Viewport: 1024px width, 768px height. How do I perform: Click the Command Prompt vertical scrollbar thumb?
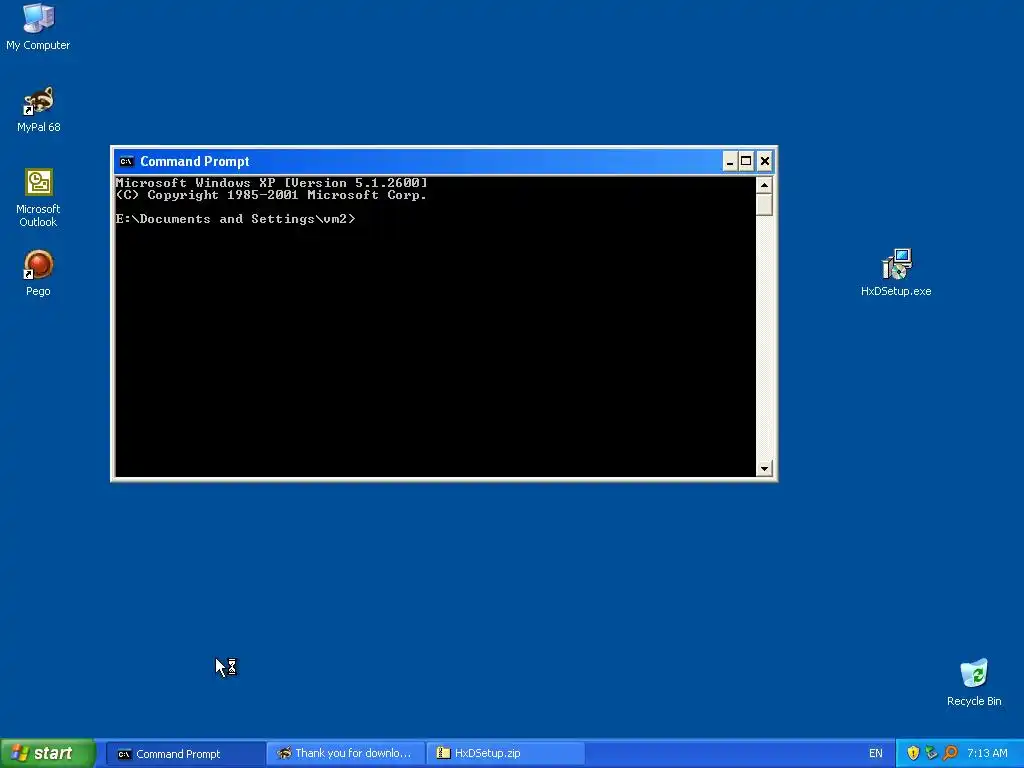[764, 205]
